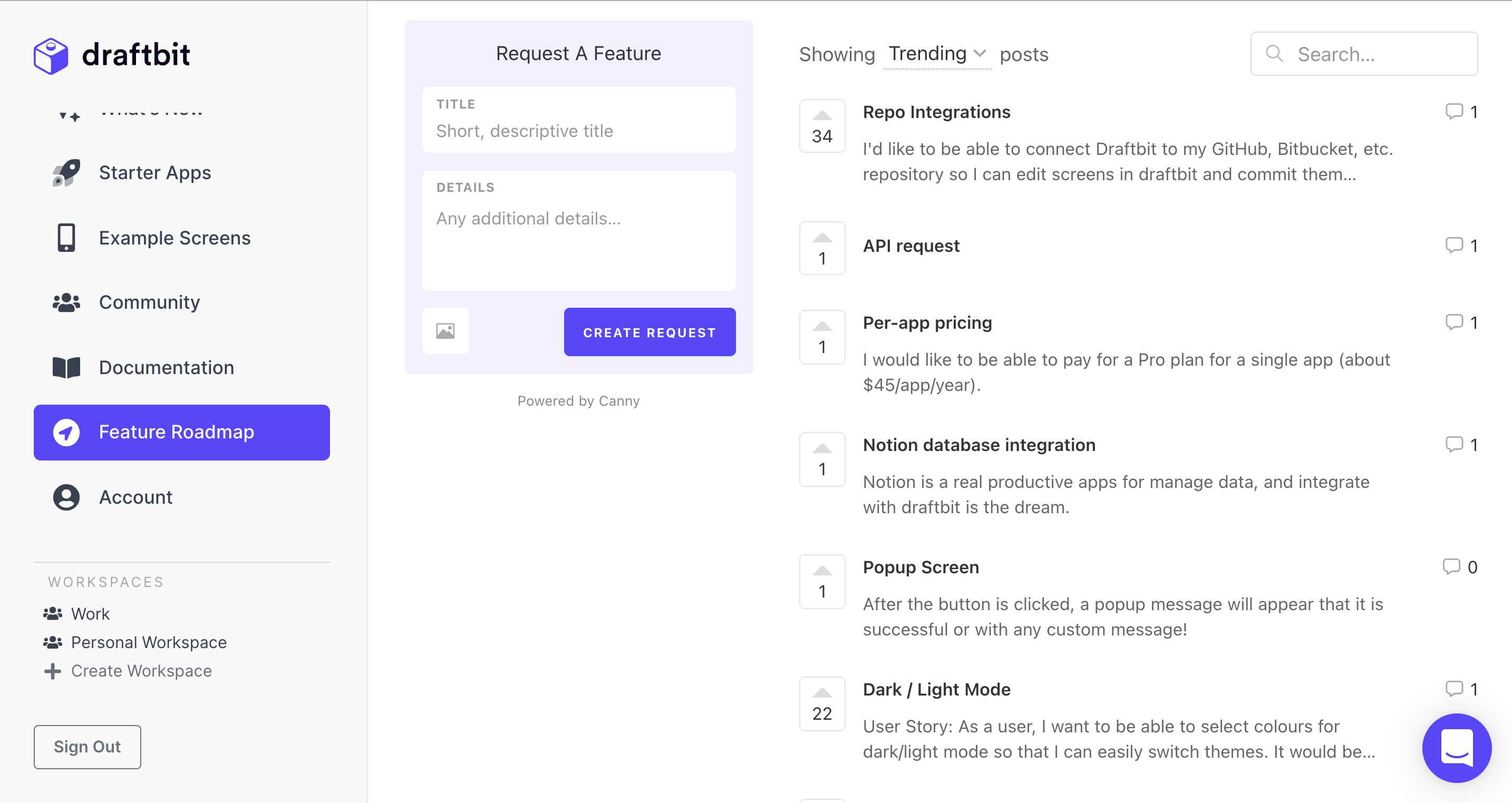Open the Trending sort dropdown
Image resolution: width=1512 pixels, height=803 pixels.
(x=937, y=54)
